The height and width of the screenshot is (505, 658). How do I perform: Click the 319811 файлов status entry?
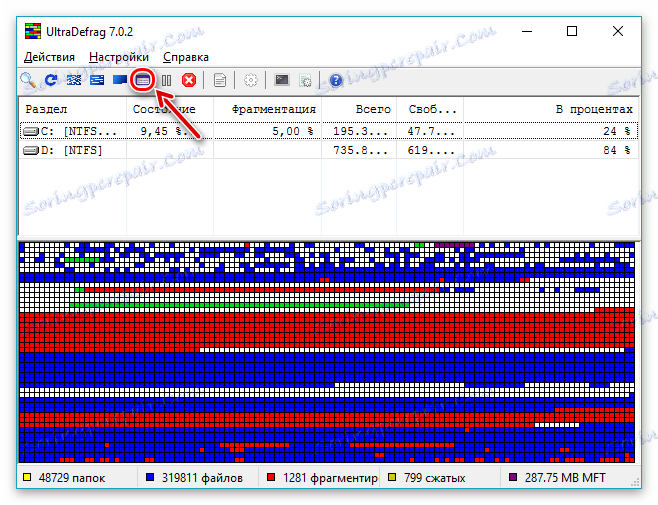point(202,478)
